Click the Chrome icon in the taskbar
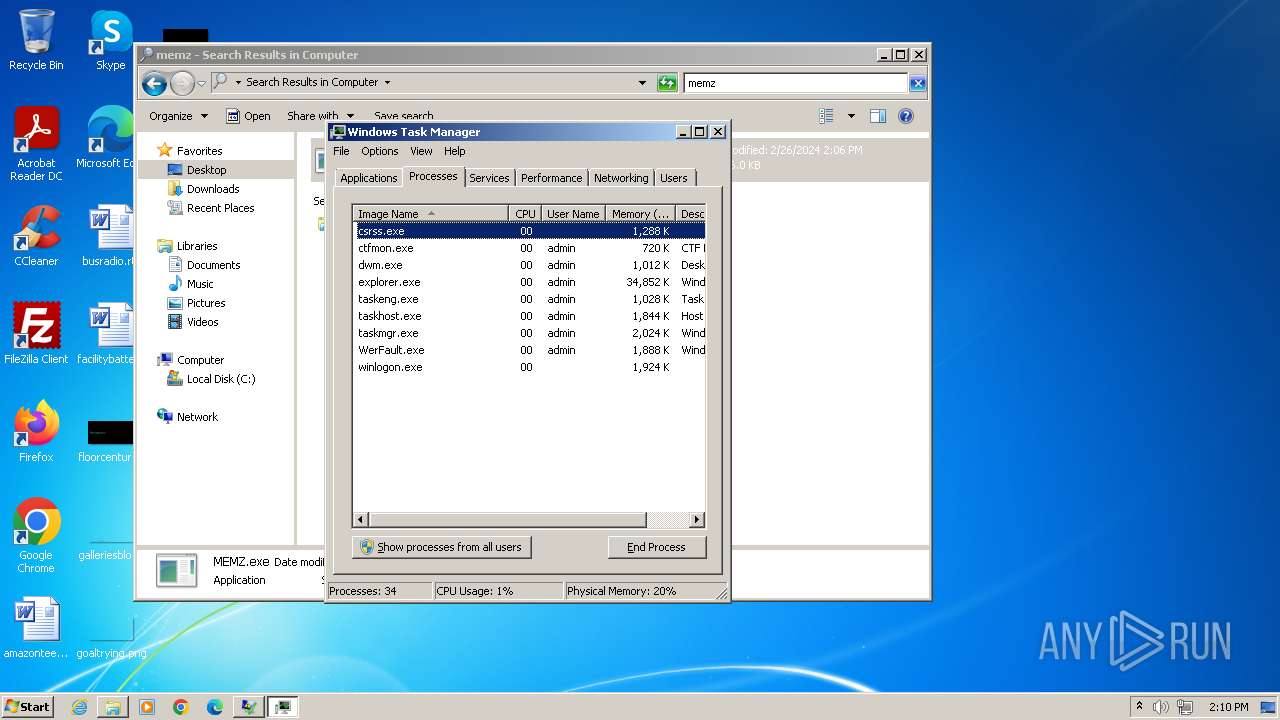1280x720 pixels. click(181, 707)
